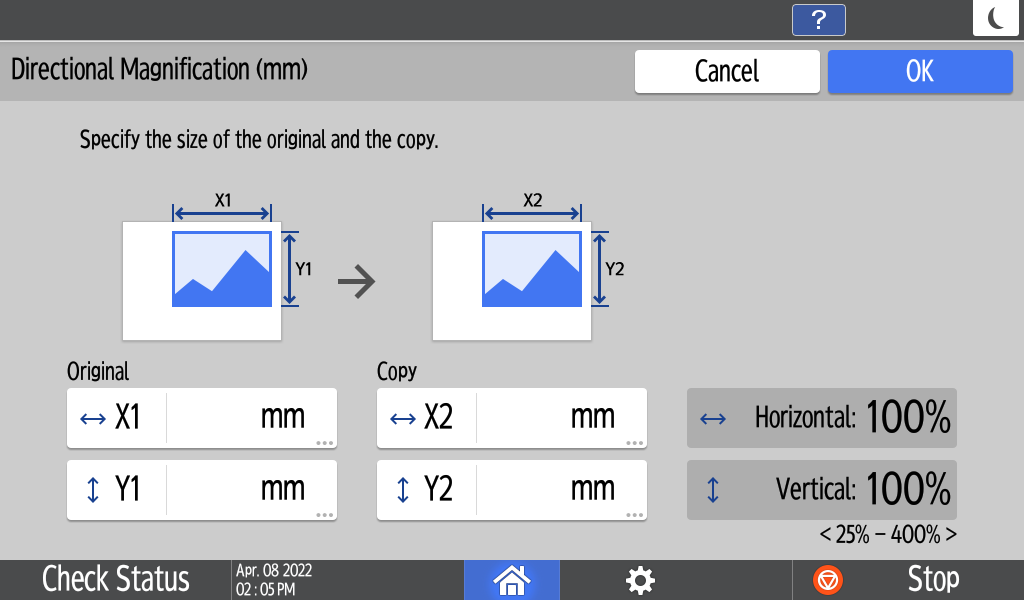Open Check Status in the bottom bar

(115, 579)
